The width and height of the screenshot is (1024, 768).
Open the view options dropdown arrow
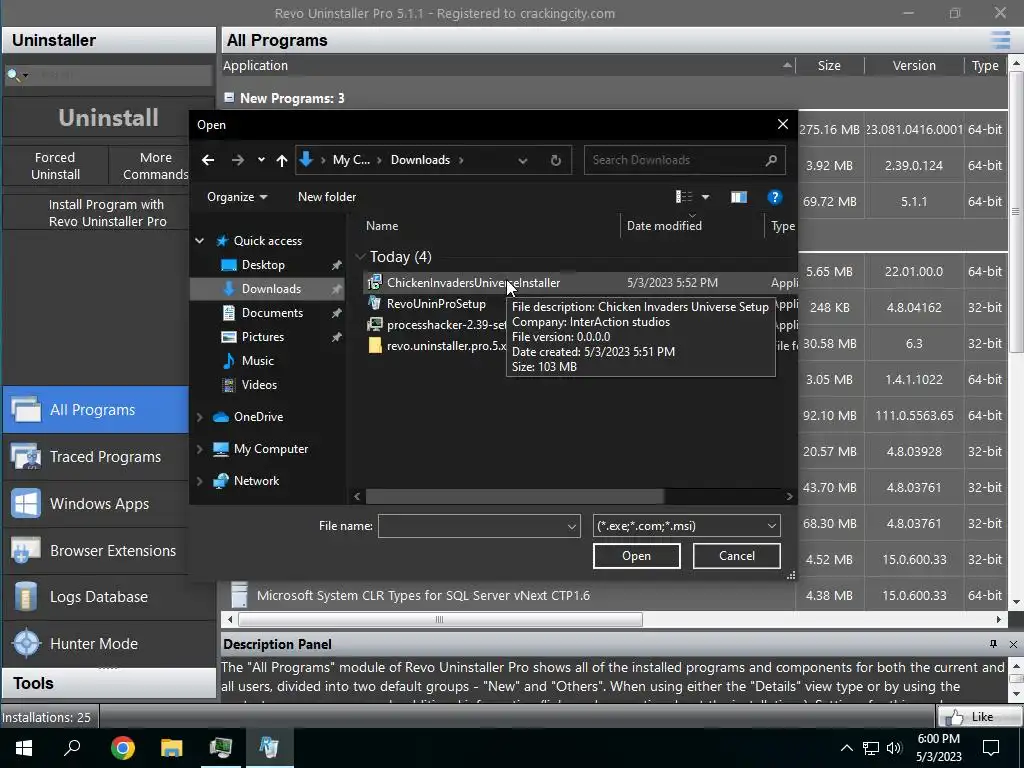(705, 197)
